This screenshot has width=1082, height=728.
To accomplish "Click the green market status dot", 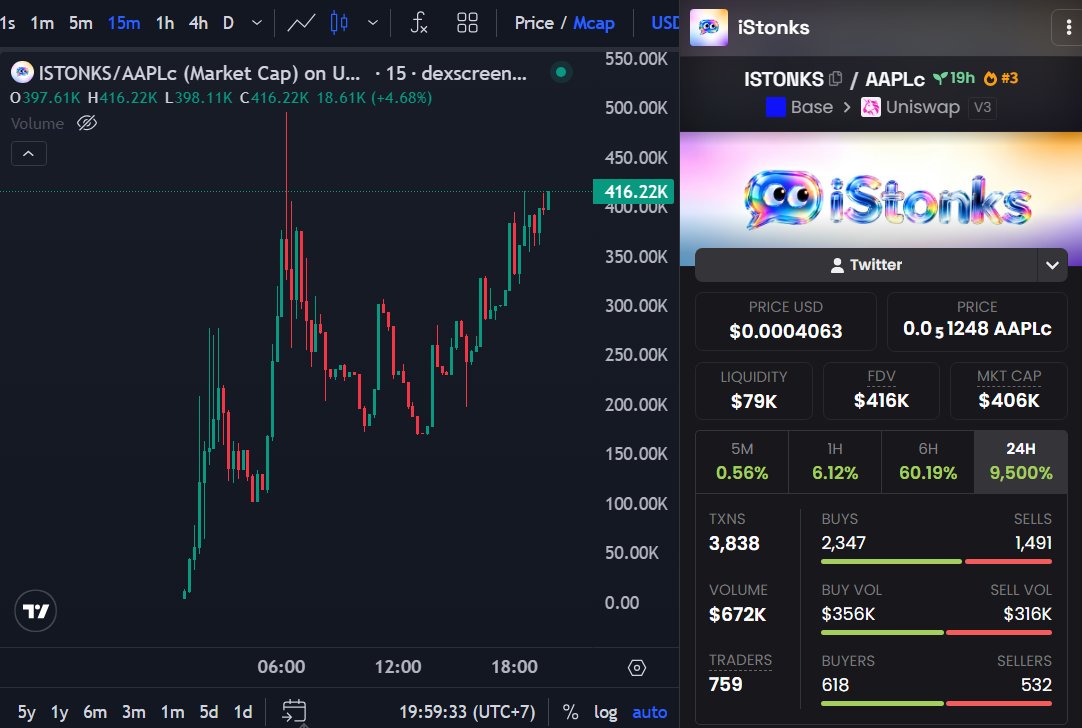I will pyautogui.click(x=561, y=72).
